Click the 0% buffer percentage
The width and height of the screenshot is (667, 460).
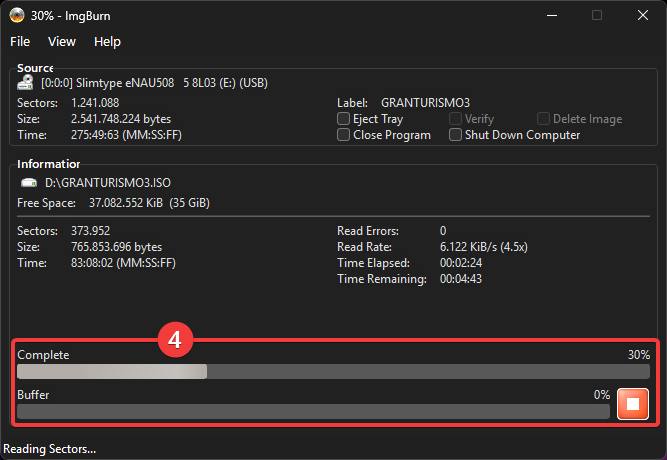point(601,395)
